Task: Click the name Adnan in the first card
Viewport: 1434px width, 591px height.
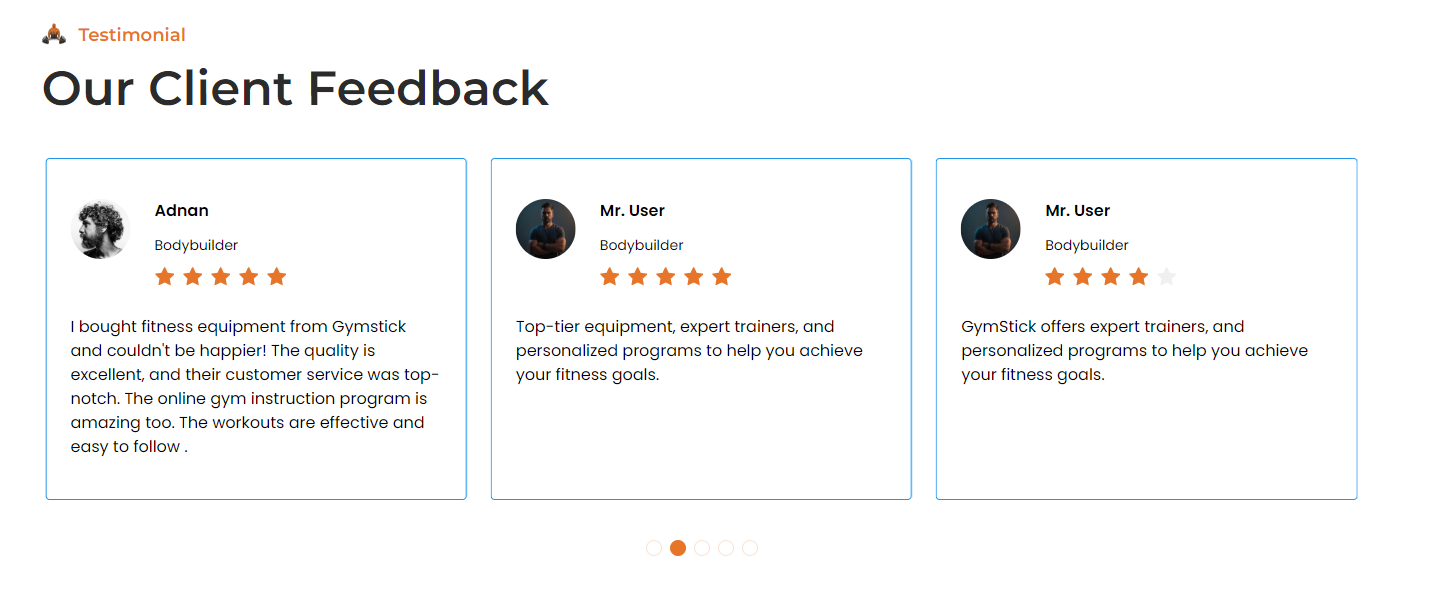Action: point(182,211)
